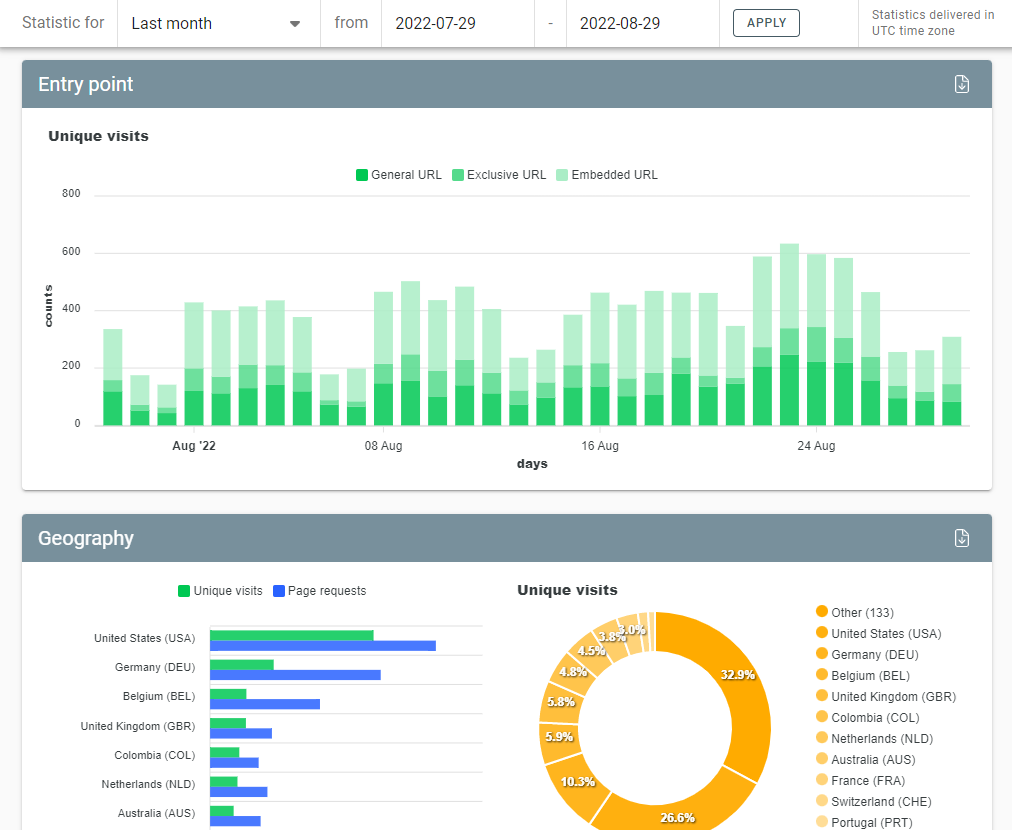
Task: Click the '16 Aug' axis label
Action: (600, 446)
